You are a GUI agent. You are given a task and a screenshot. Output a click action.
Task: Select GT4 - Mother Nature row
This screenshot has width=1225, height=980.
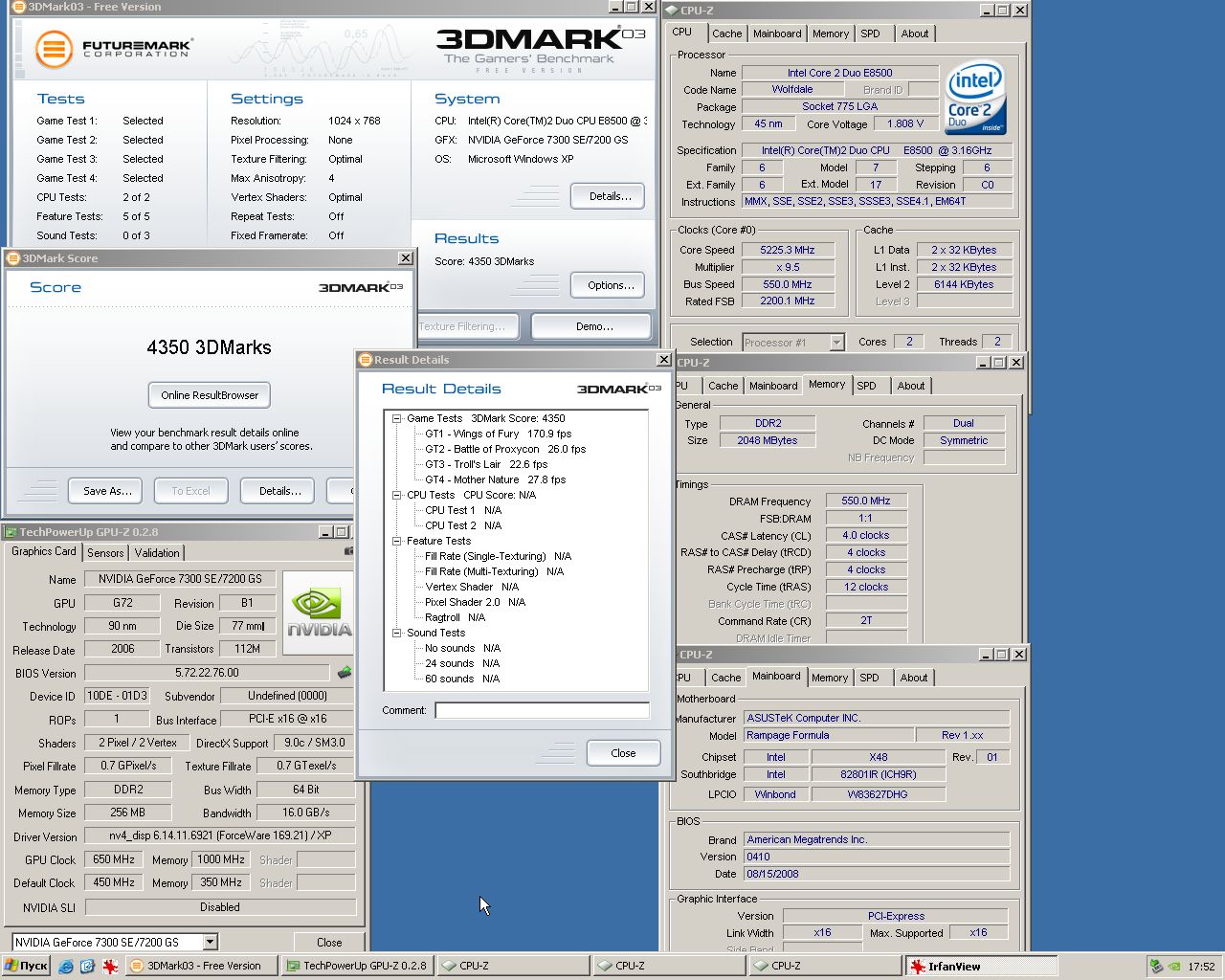(x=495, y=479)
